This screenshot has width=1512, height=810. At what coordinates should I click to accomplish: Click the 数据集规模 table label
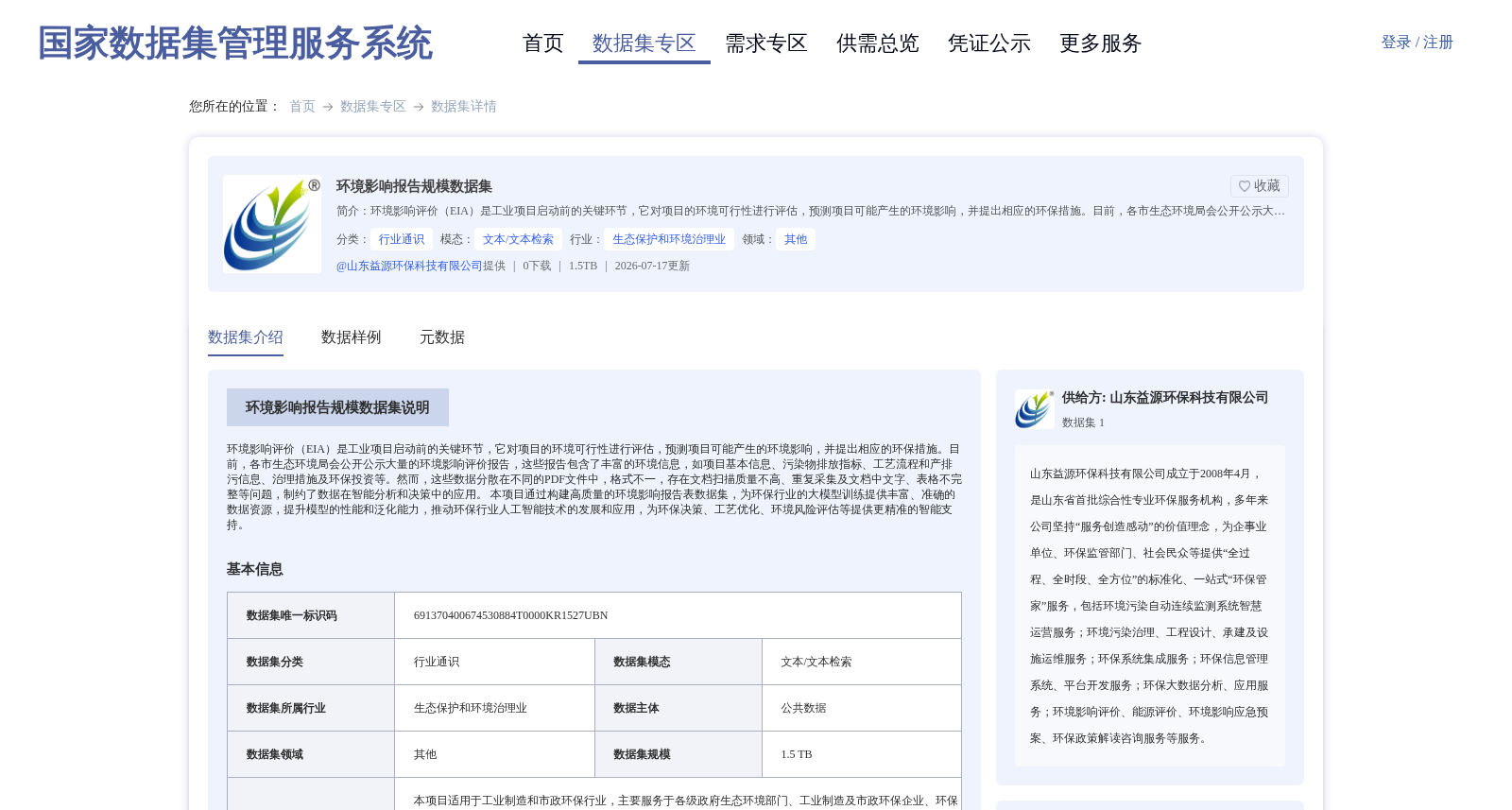click(x=643, y=754)
